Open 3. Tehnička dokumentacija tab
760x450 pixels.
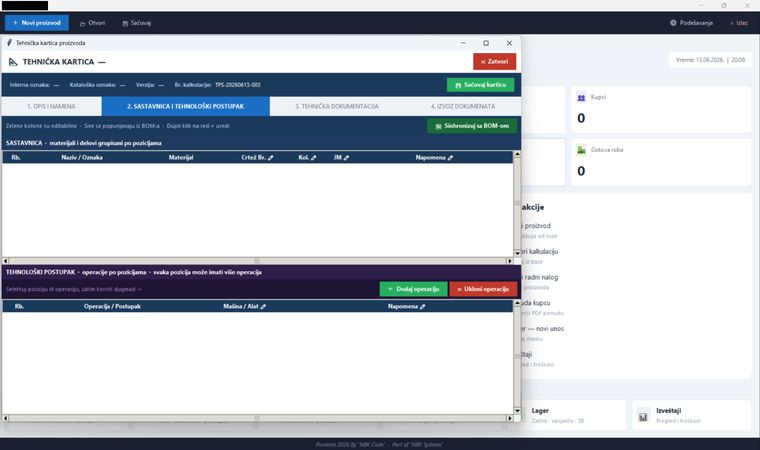point(337,106)
